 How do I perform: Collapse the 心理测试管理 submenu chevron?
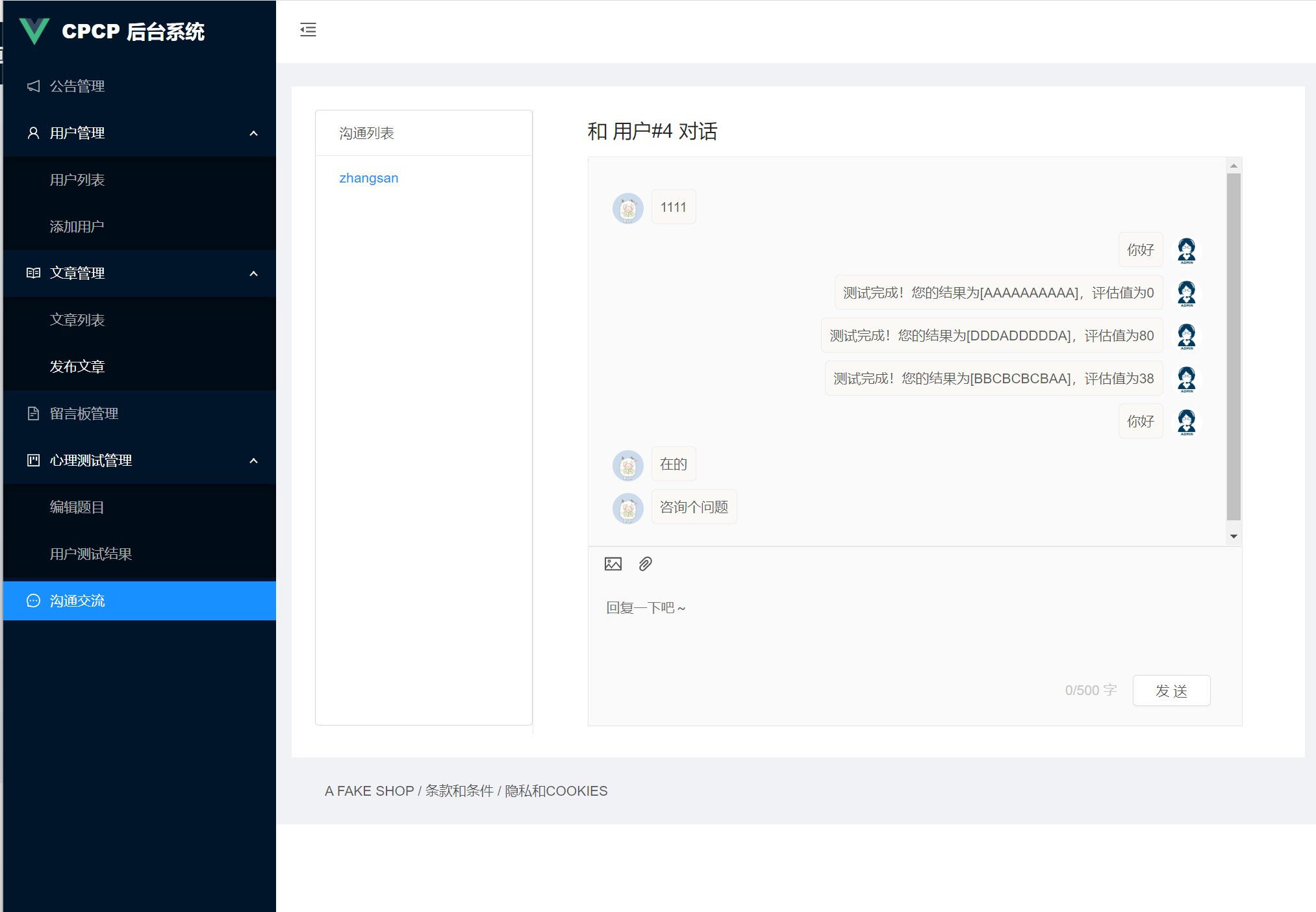253,461
